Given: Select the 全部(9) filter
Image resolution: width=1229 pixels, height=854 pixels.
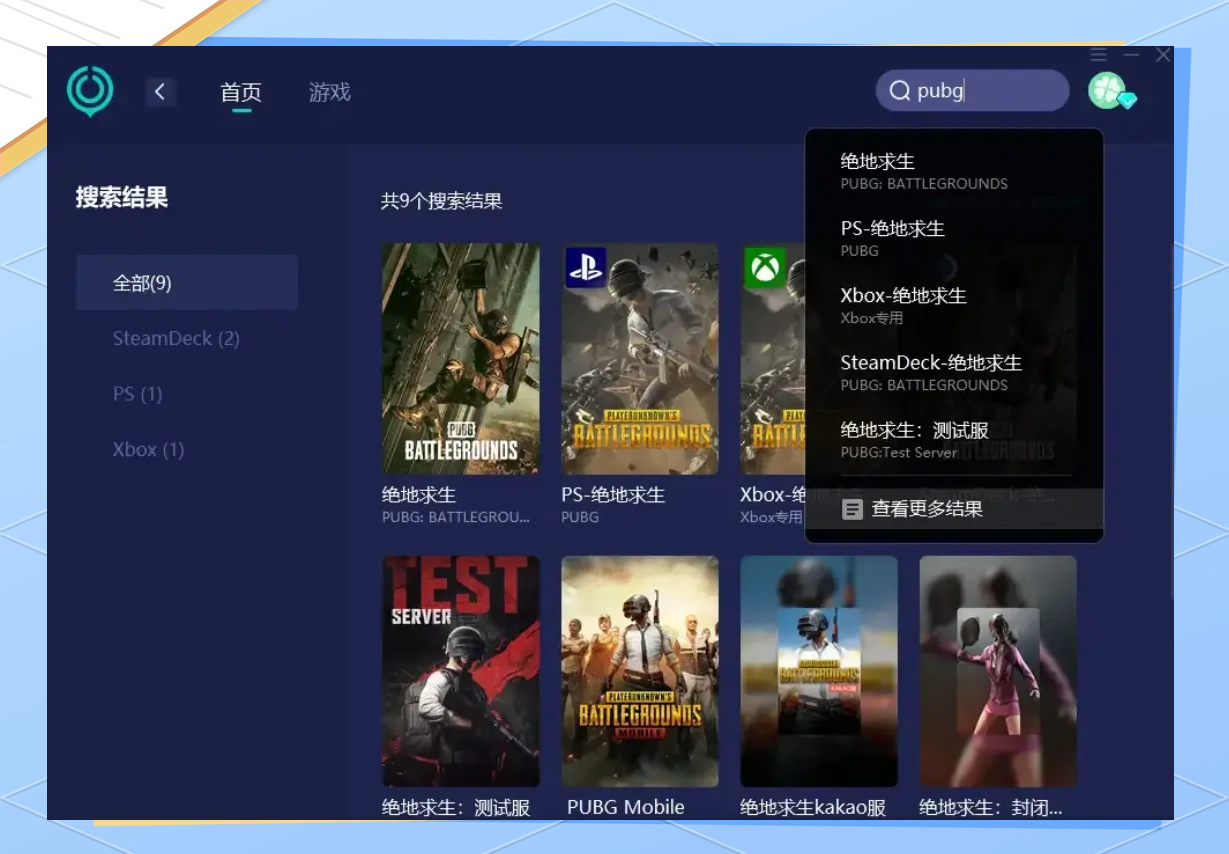Looking at the screenshot, I should (x=187, y=283).
